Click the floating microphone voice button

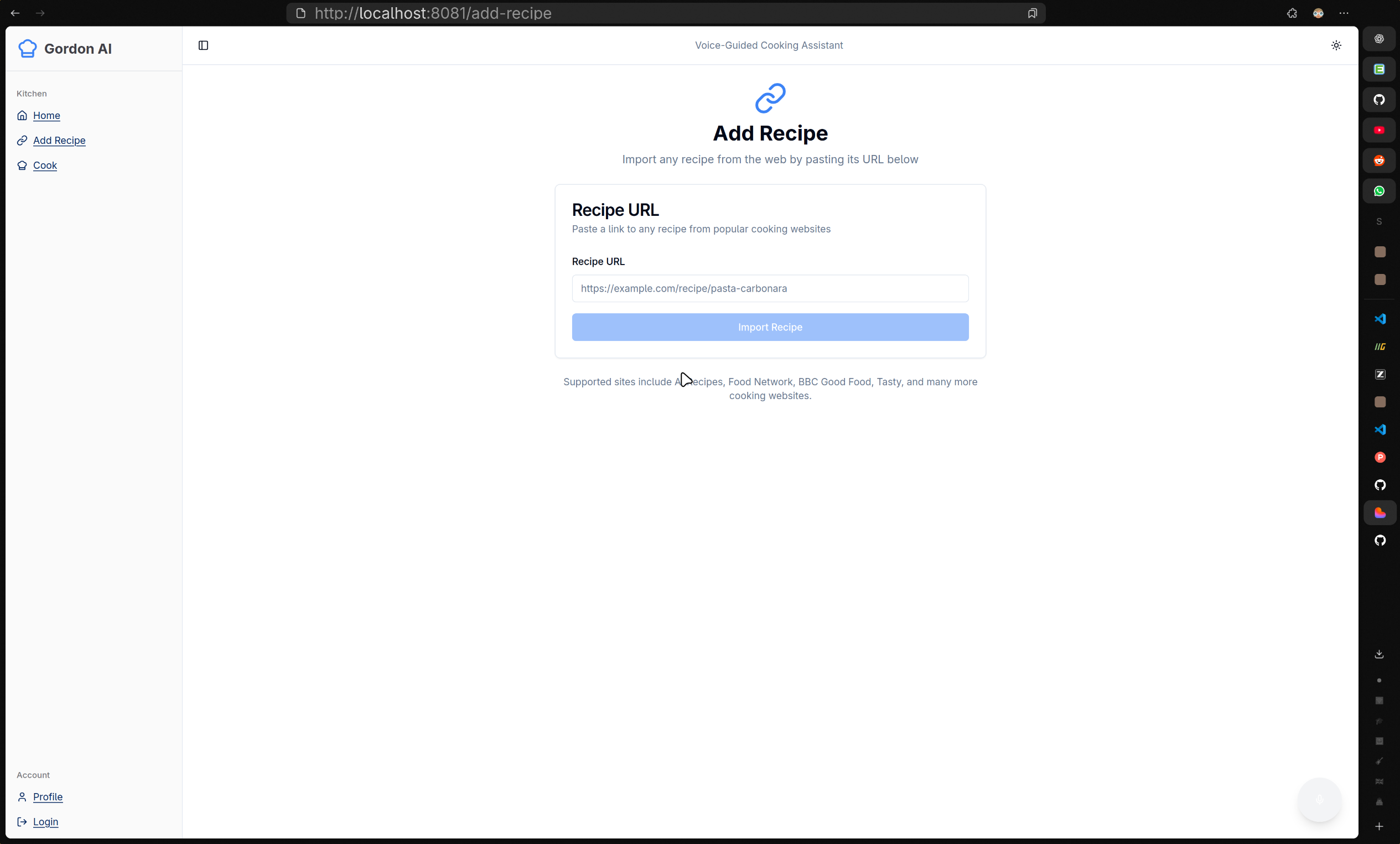tap(1319, 800)
